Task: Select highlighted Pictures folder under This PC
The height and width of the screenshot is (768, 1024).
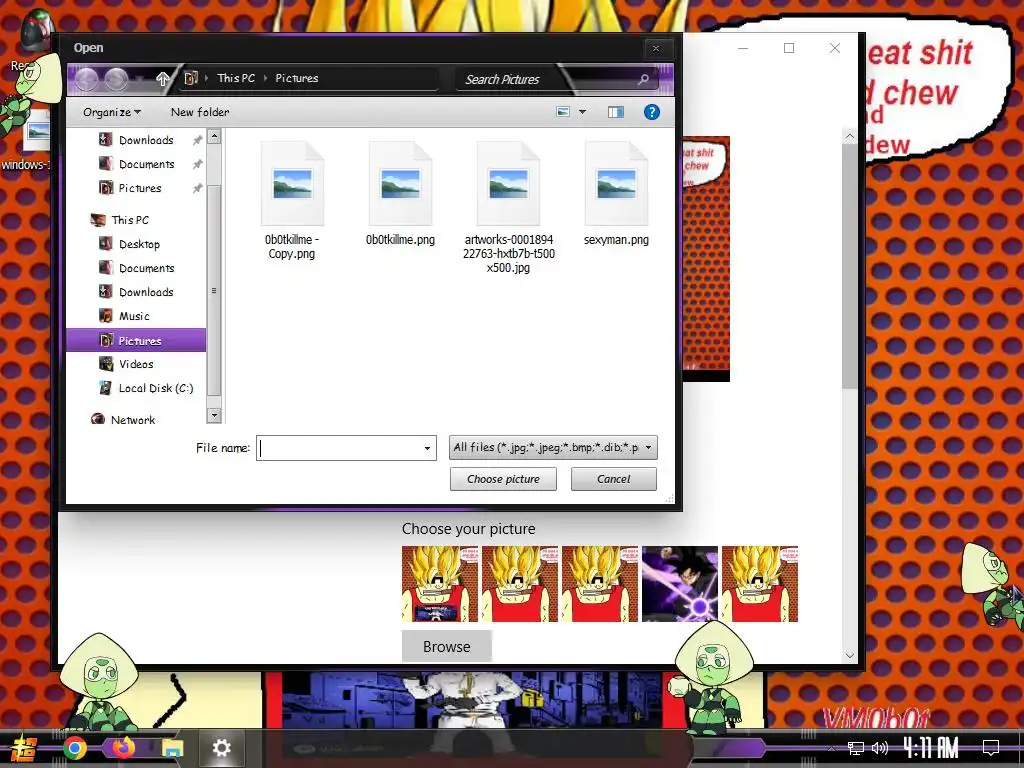Action: click(x=136, y=340)
